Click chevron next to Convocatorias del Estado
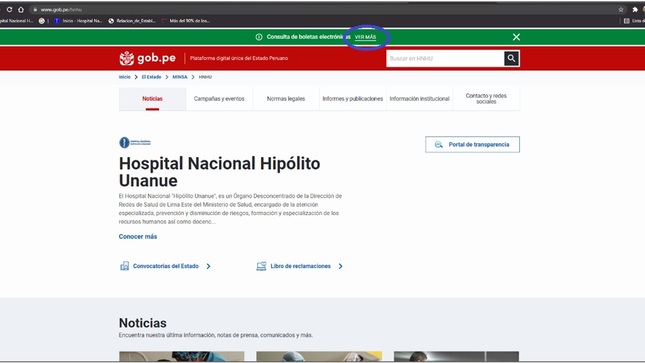645x363 pixels. [209, 266]
